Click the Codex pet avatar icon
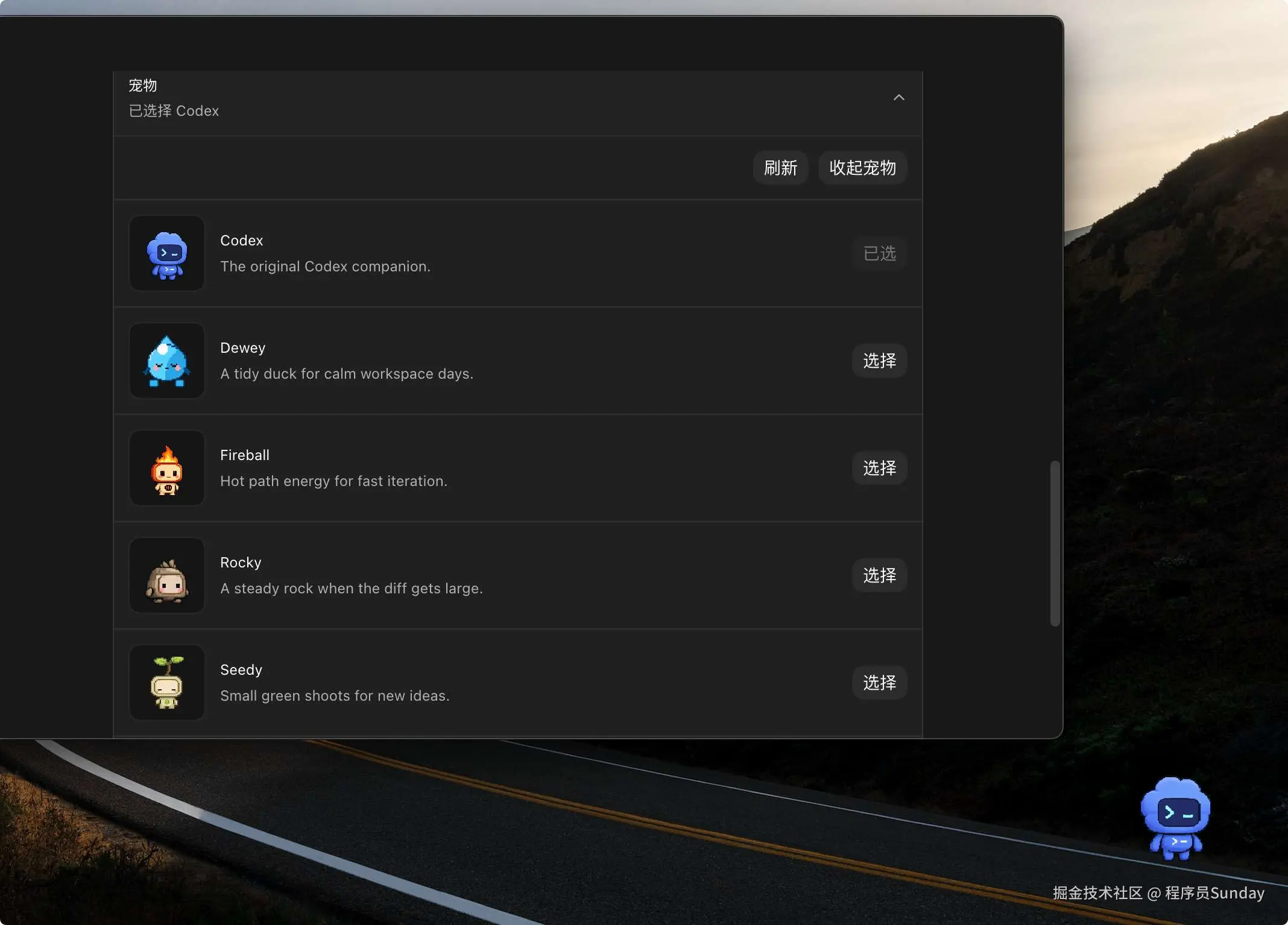This screenshot has height=925, width=1288. [x=167, y=254]
